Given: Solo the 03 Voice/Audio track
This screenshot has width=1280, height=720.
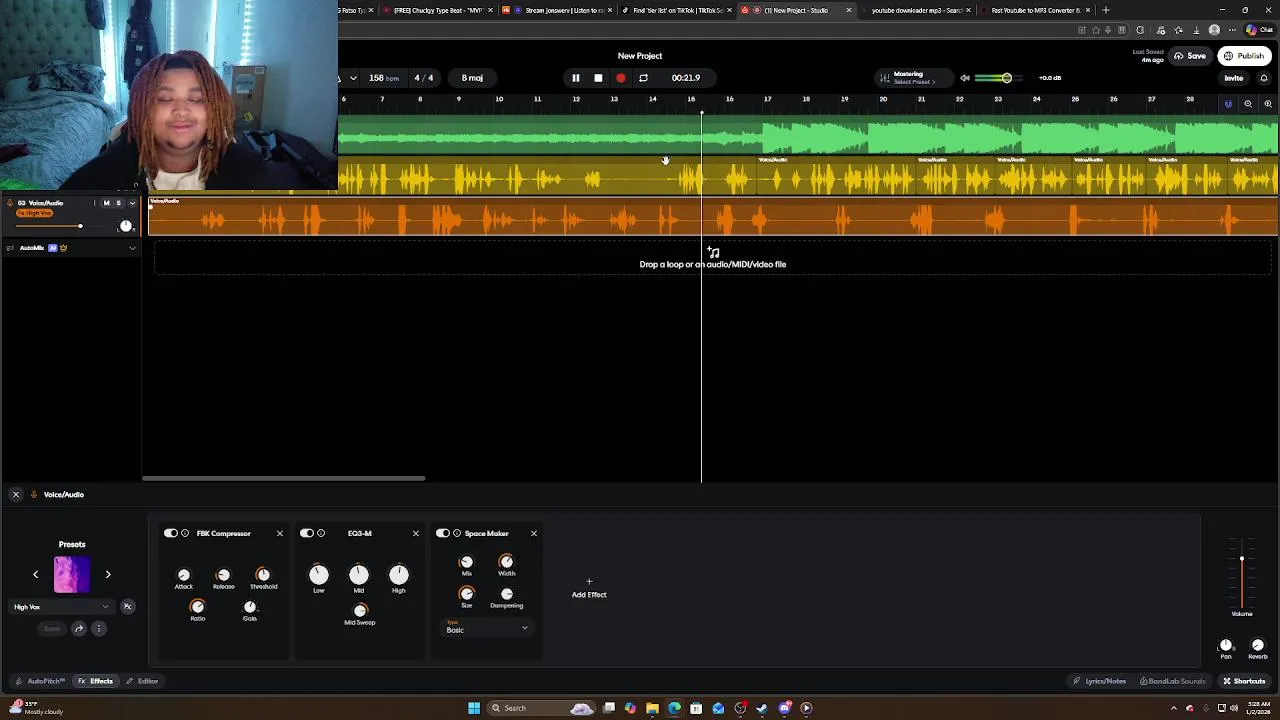Looking at the screenshot, I should pos(118,203).
